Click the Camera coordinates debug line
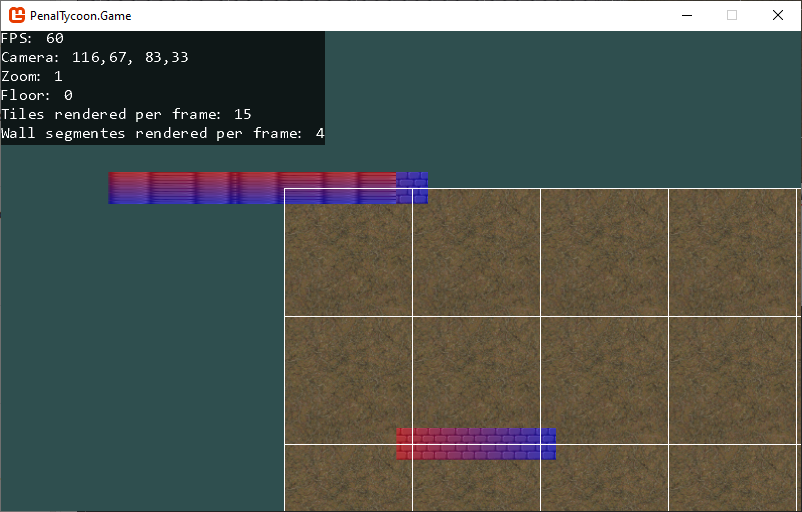The image size is (802, 512). [x=95, y=57]
